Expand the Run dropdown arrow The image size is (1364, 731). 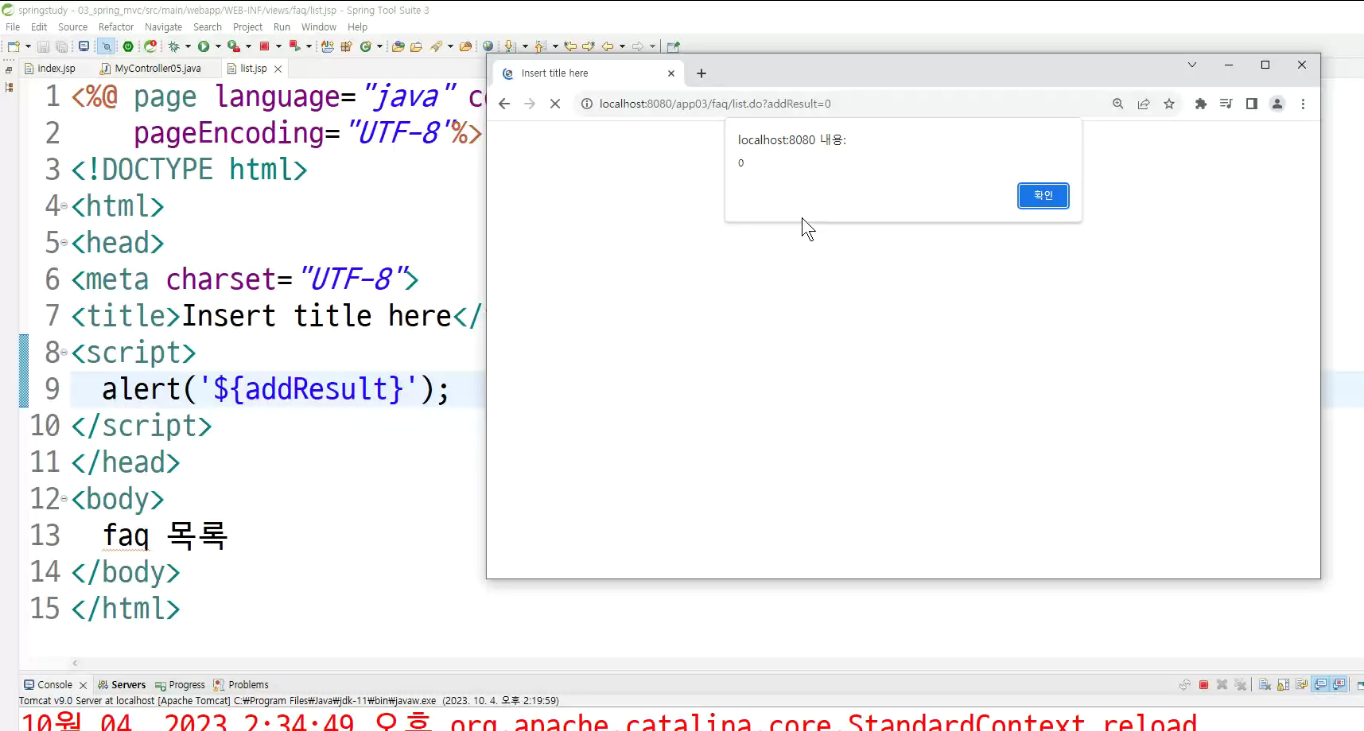pos(218,46)
